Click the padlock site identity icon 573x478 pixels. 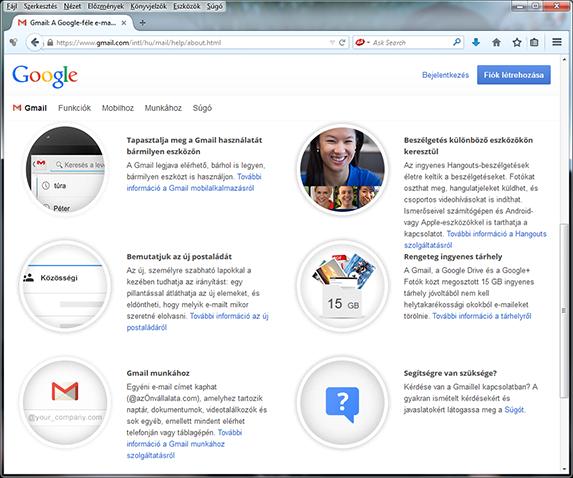(x=50, y=43)
